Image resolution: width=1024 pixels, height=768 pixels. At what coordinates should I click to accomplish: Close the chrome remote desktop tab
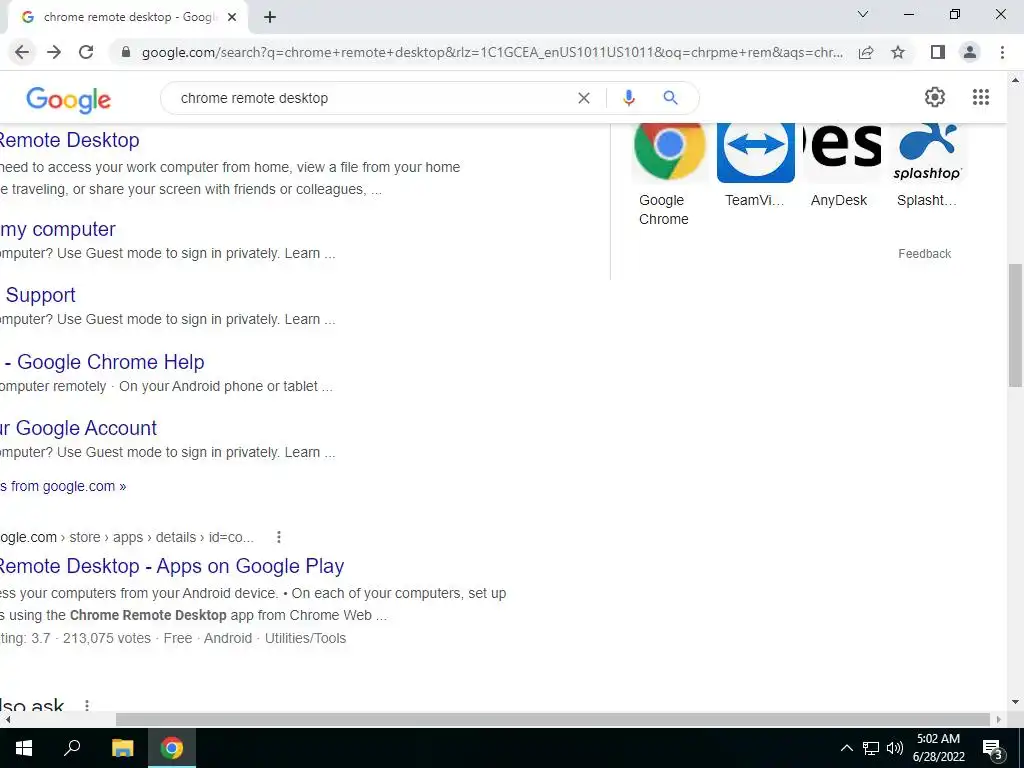pos(232,18)
